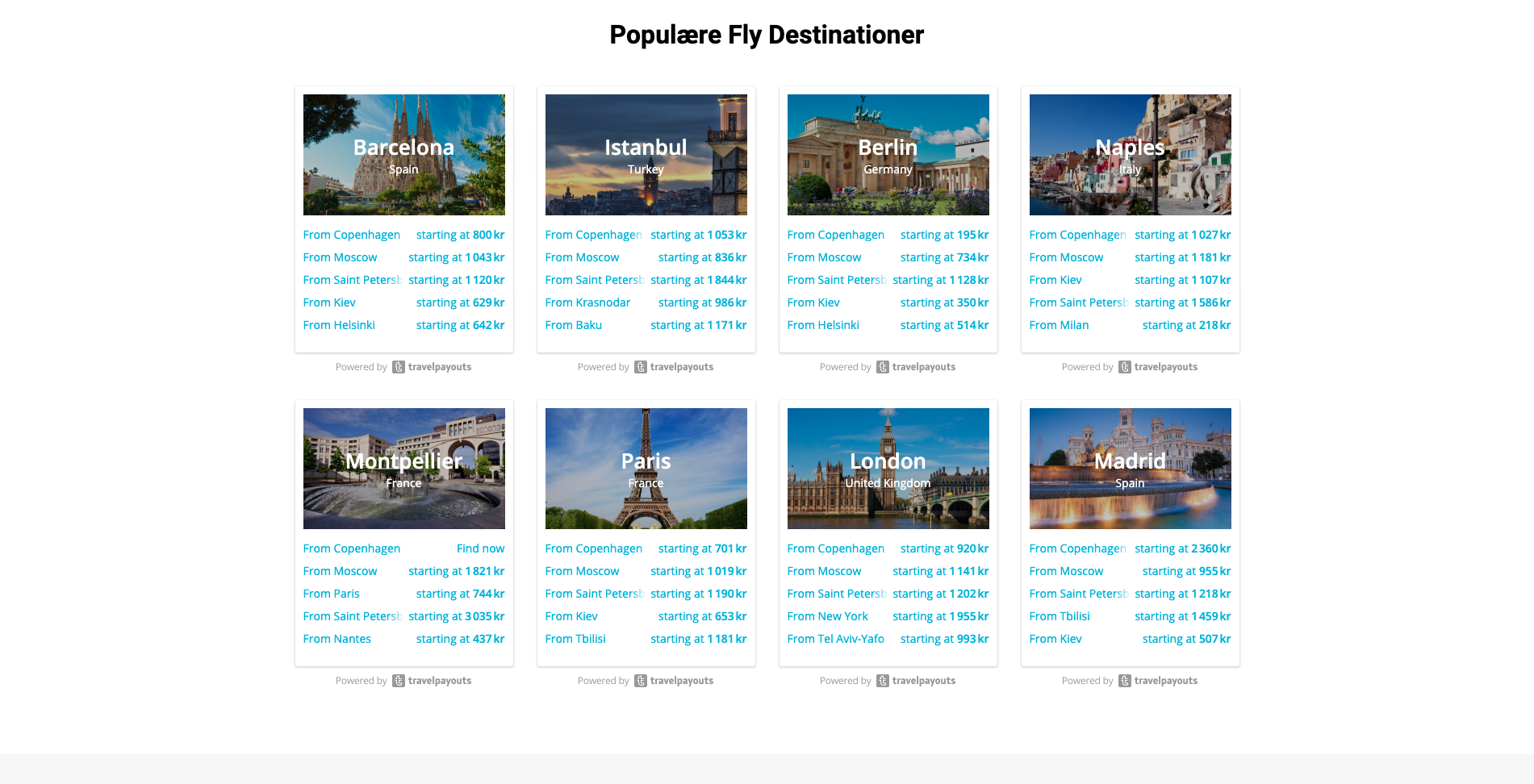
Task: Open the Istanbul destination image
Action: (646, 155)
